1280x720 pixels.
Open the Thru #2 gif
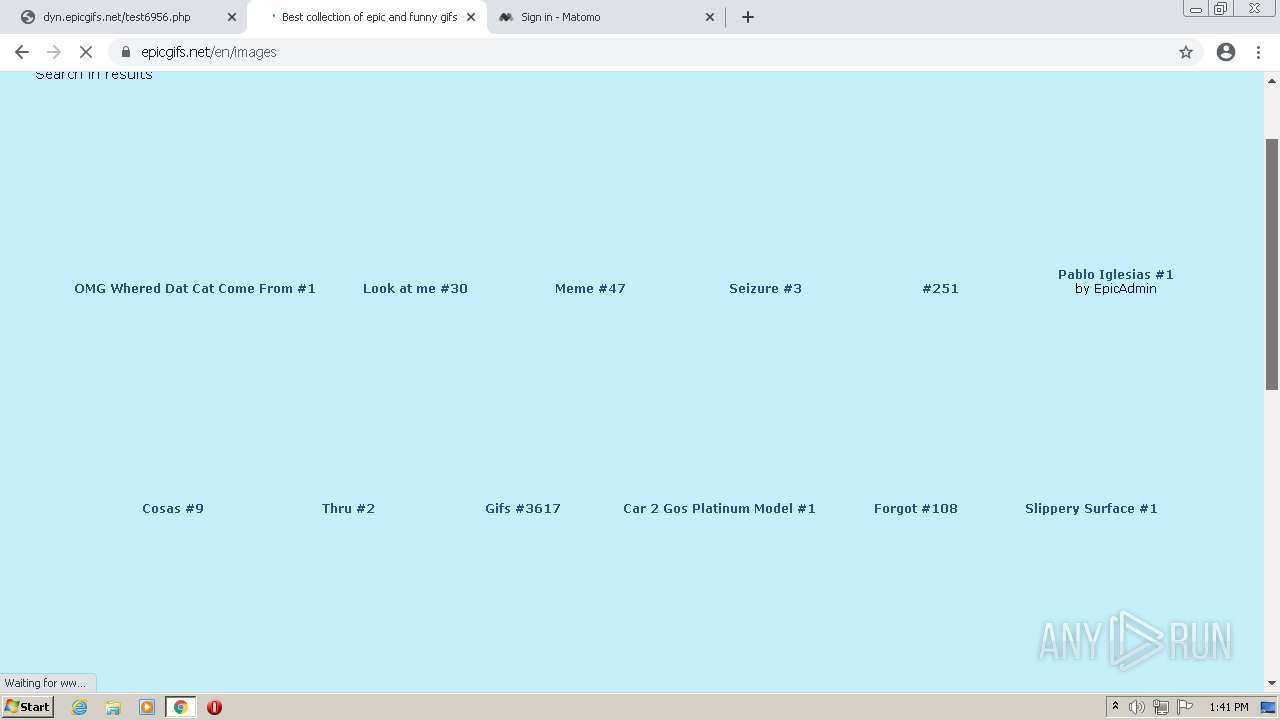tap(348, 508)
